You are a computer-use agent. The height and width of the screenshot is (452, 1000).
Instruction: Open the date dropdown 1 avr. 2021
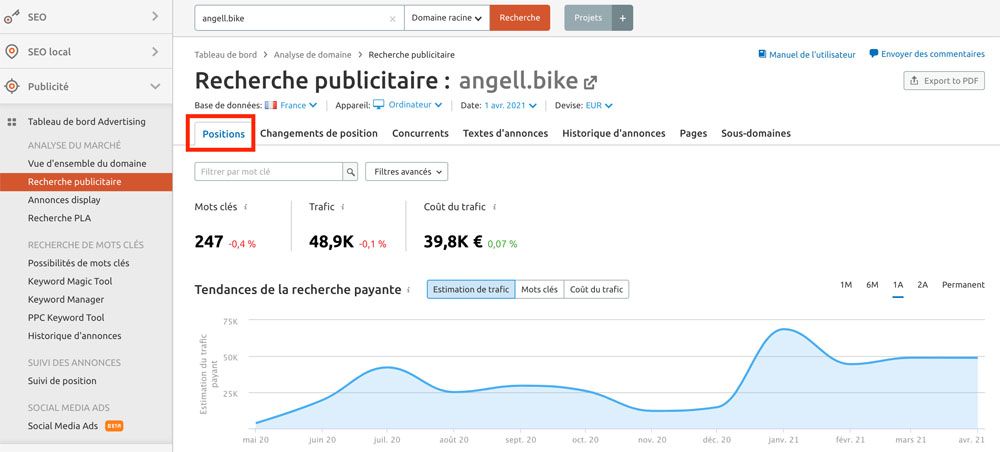click(510, 105)
